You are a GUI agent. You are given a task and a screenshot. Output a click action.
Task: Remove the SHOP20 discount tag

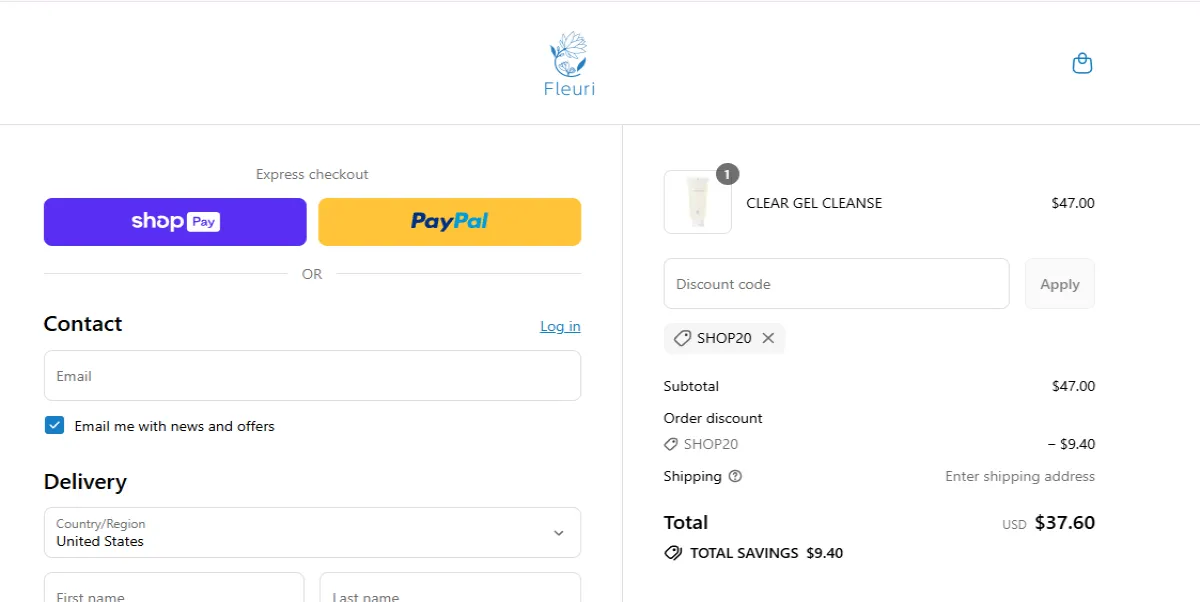[768, 338]
